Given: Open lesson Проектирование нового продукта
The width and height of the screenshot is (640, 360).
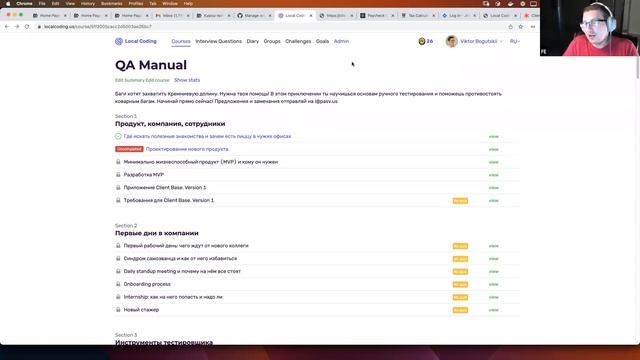Looking at the screenshot, I should [x=187, y=149].
